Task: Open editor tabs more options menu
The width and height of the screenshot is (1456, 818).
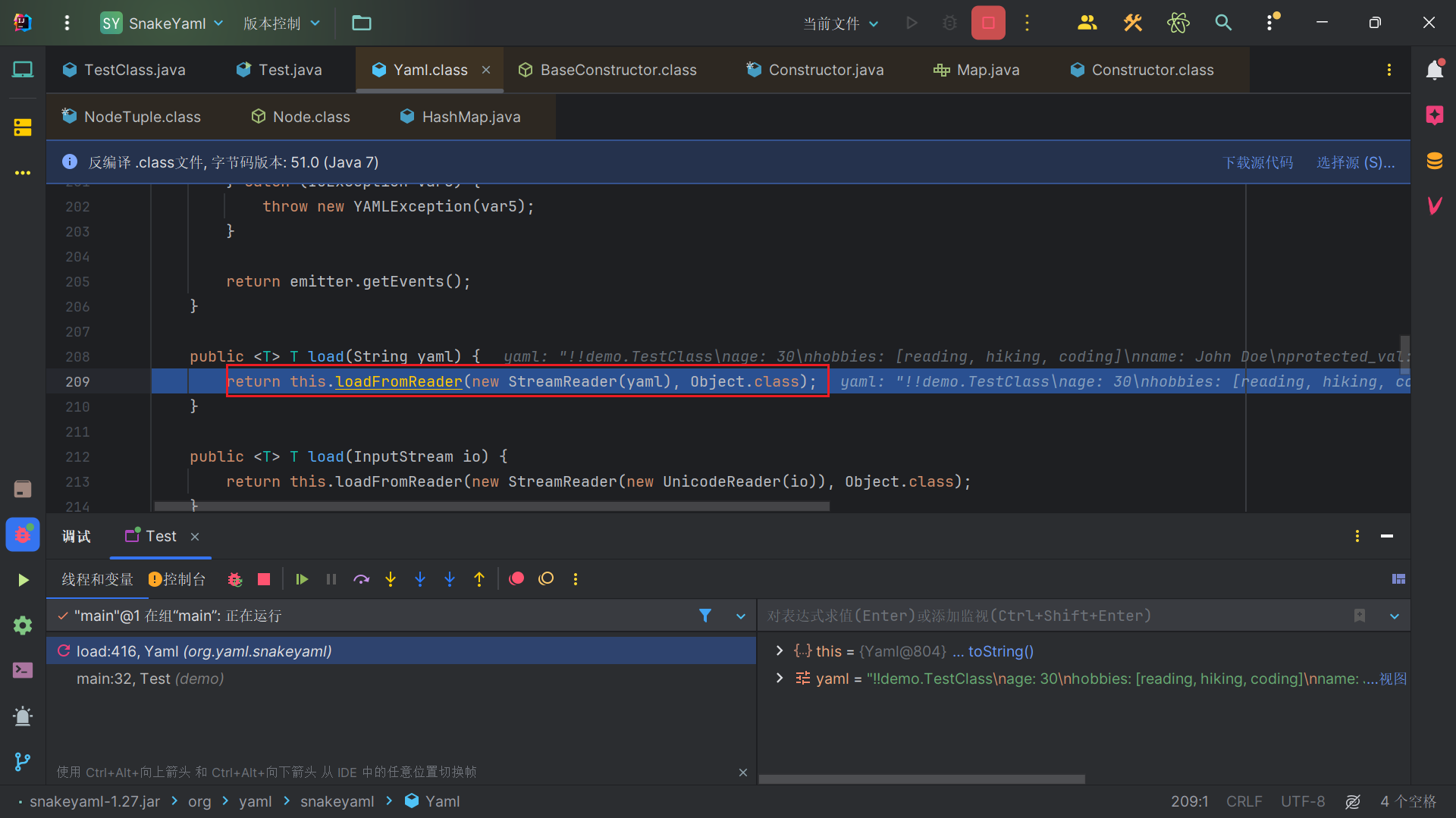Action: coord(1389,70)
